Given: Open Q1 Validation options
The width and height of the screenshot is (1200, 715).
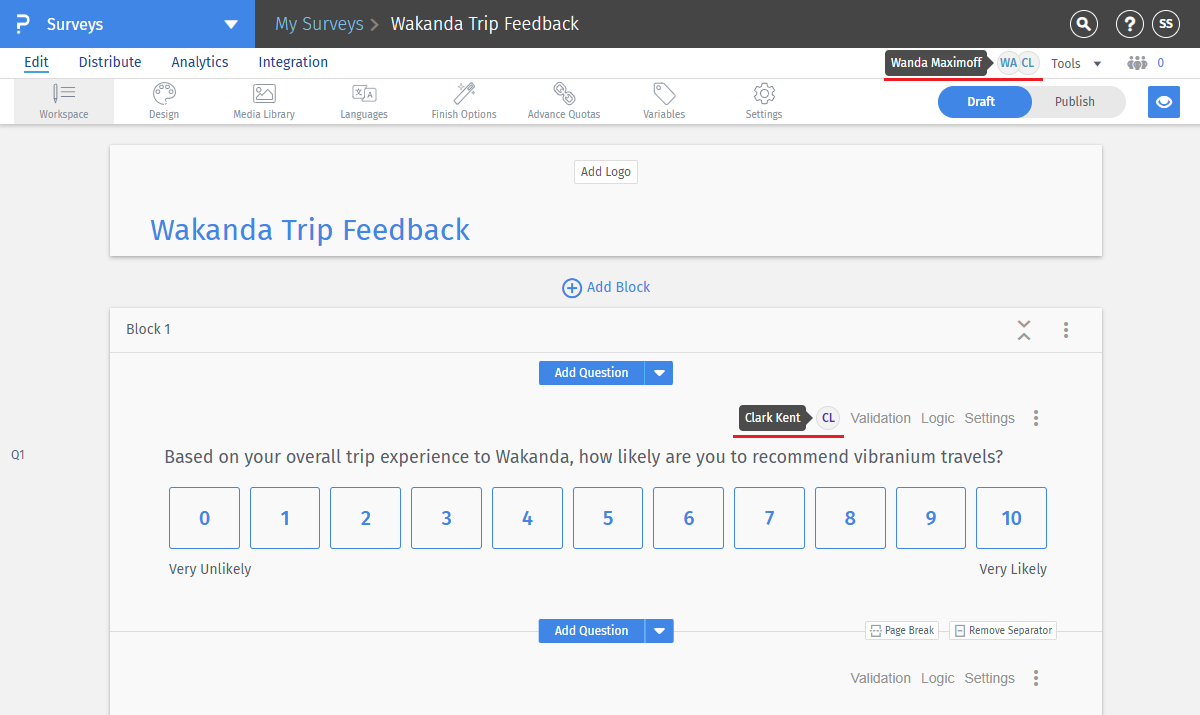Looking at the screenshot, I should (x=881, y=418).
